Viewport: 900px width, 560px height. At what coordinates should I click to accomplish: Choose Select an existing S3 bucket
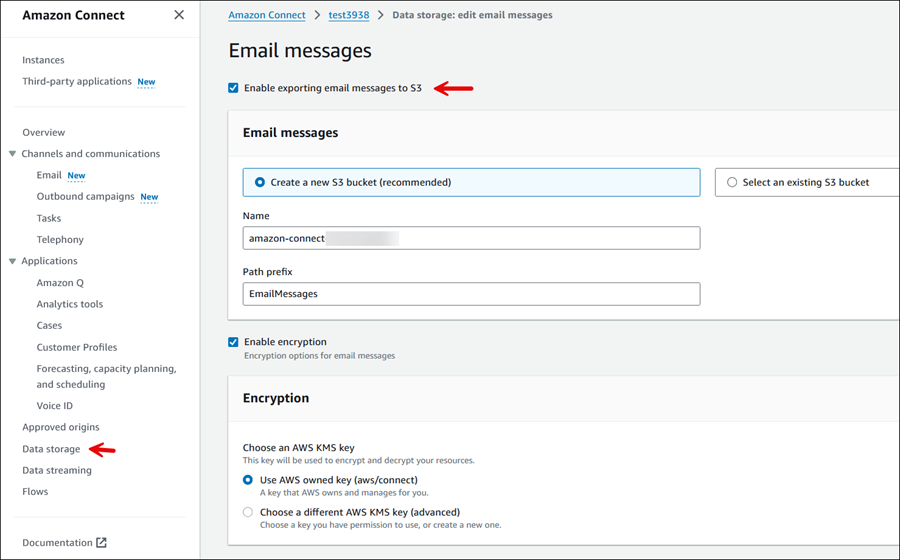click(x=732, y=182)
